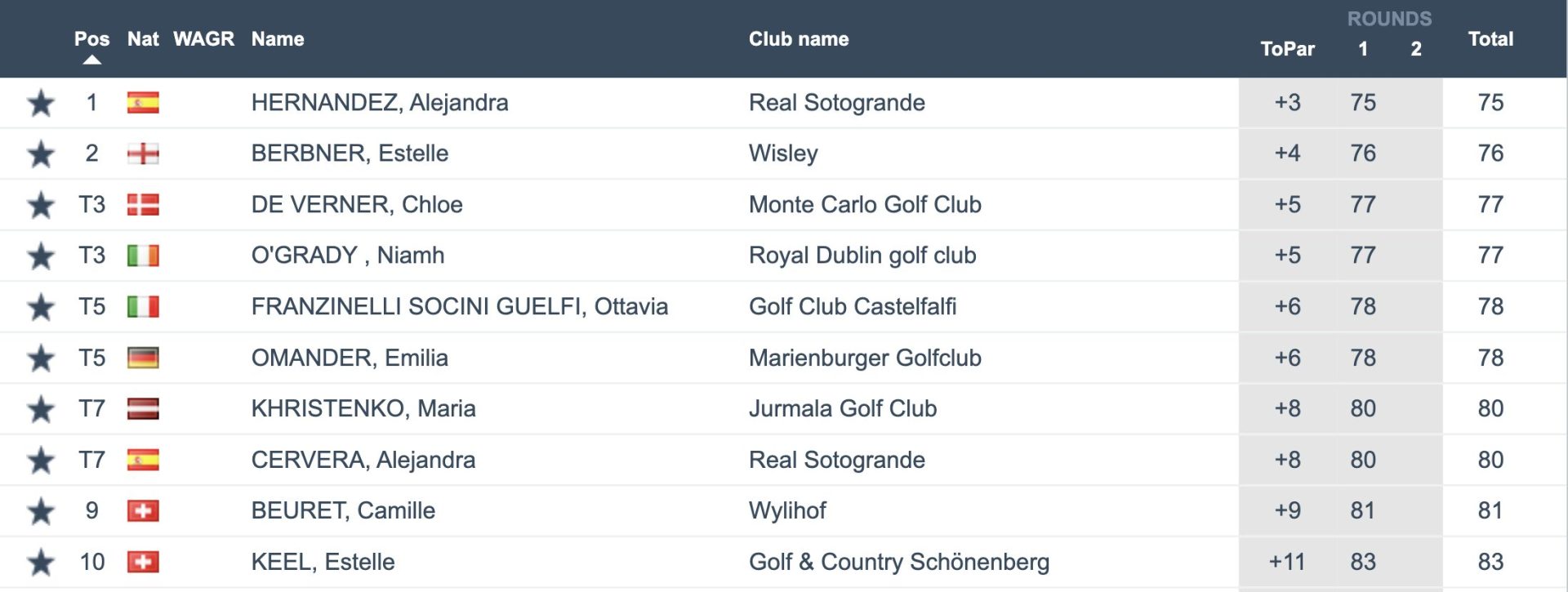Screen dimensions: 1568x592
Task: Click the Spanish flag in HERNANDEZ row
Action: (x=143, y=103)
